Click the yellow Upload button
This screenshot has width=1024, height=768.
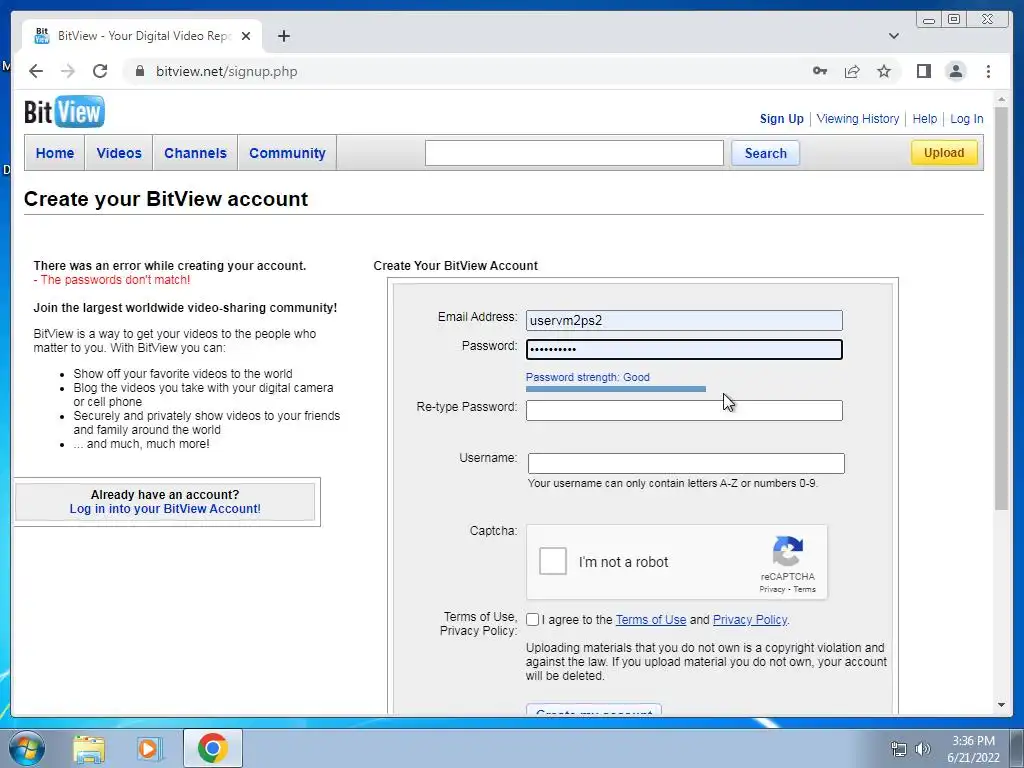click(x=944, y=152)
